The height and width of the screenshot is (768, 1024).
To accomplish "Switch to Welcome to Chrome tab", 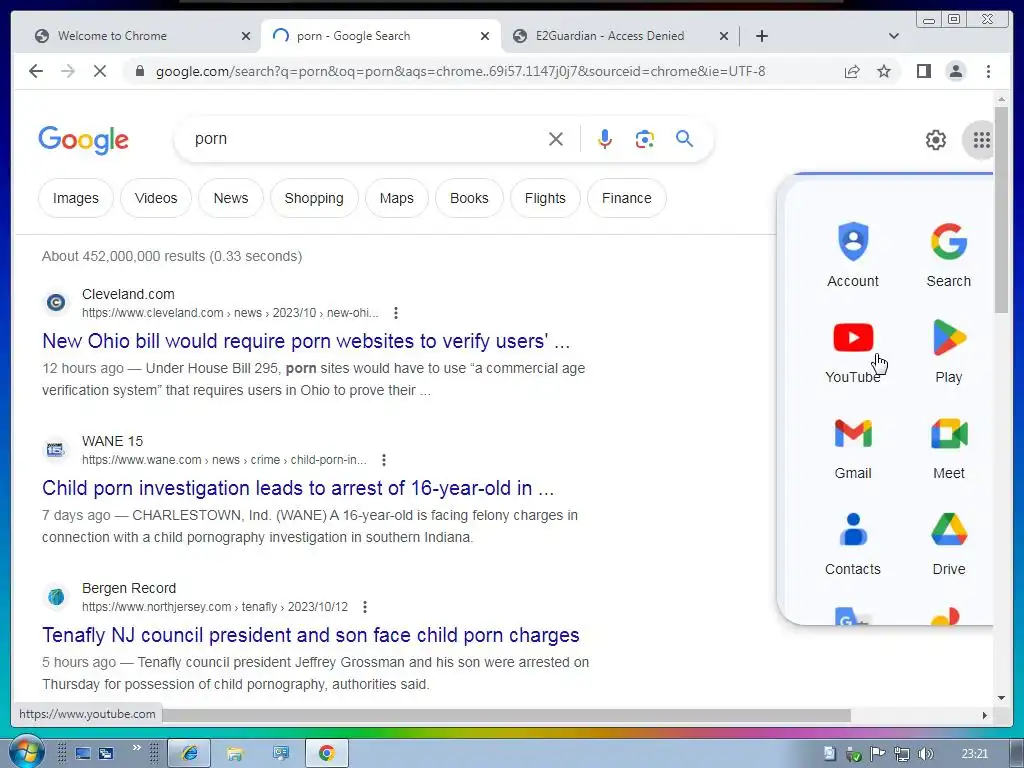I will coord(112,36).
